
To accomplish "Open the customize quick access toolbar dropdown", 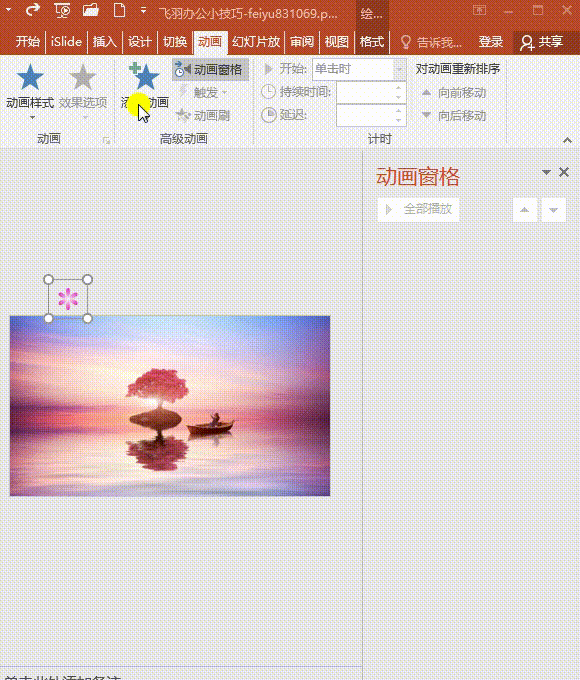I will pyautogui.click(x=143, y=10).
